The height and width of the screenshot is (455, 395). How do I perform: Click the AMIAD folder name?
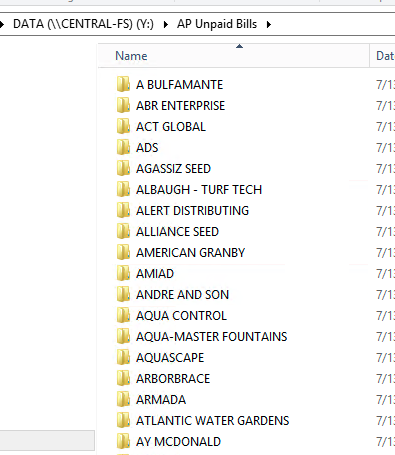click(155, 274)
